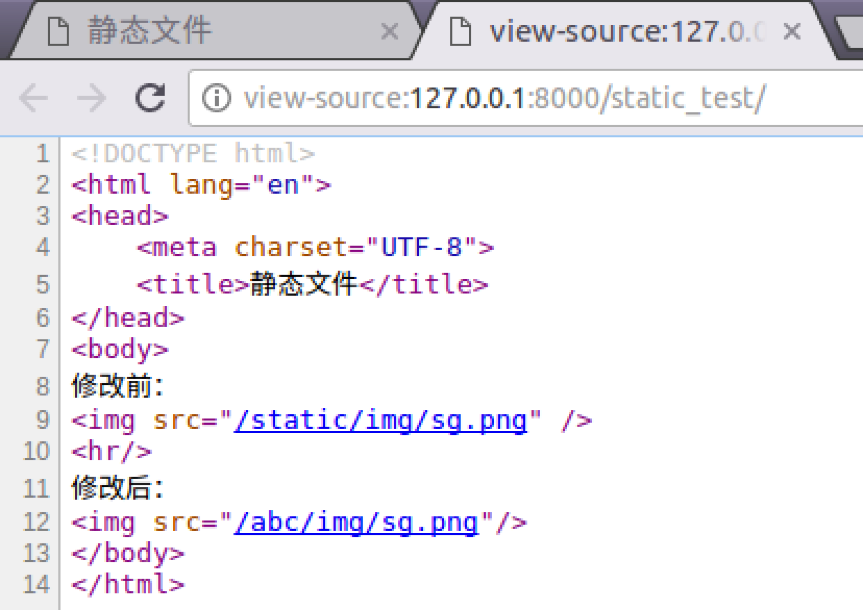The width and height of the screenshot is (863, 610).
Task: Open the /static/img/sg.png link
Action: click(380, 420)
